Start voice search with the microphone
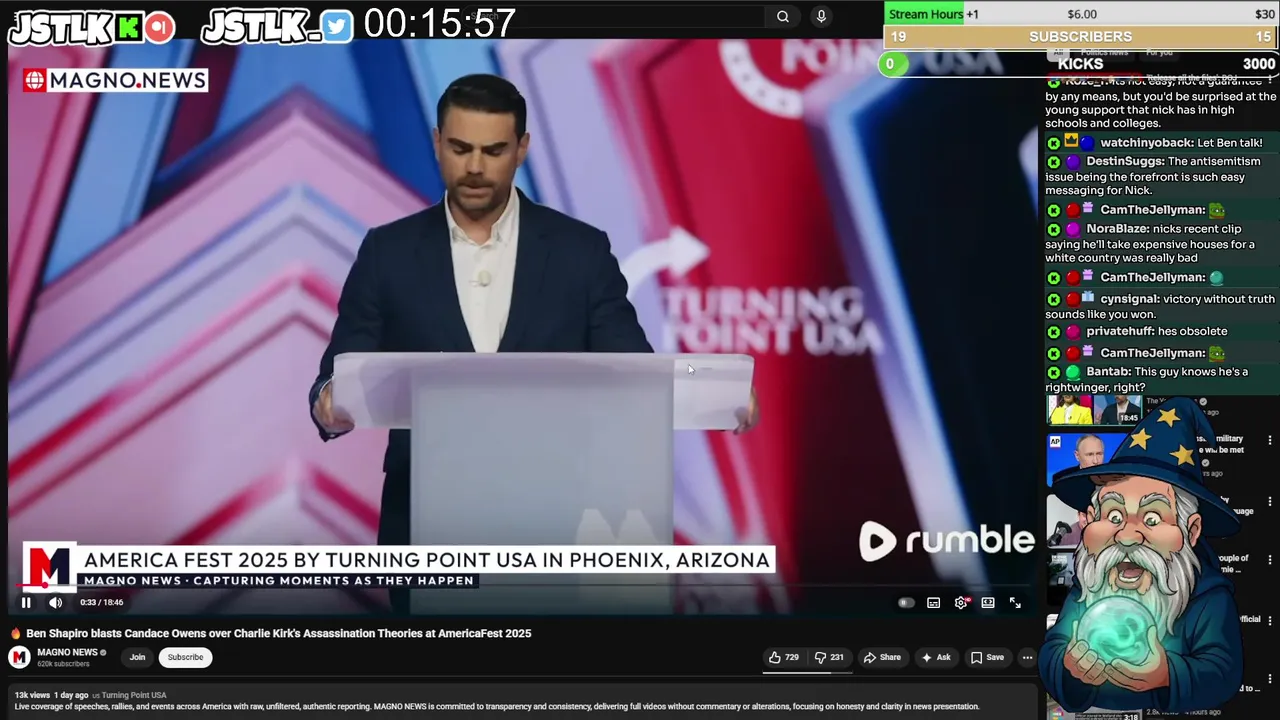Viewport: 1280px width, 720px height. 821,16
